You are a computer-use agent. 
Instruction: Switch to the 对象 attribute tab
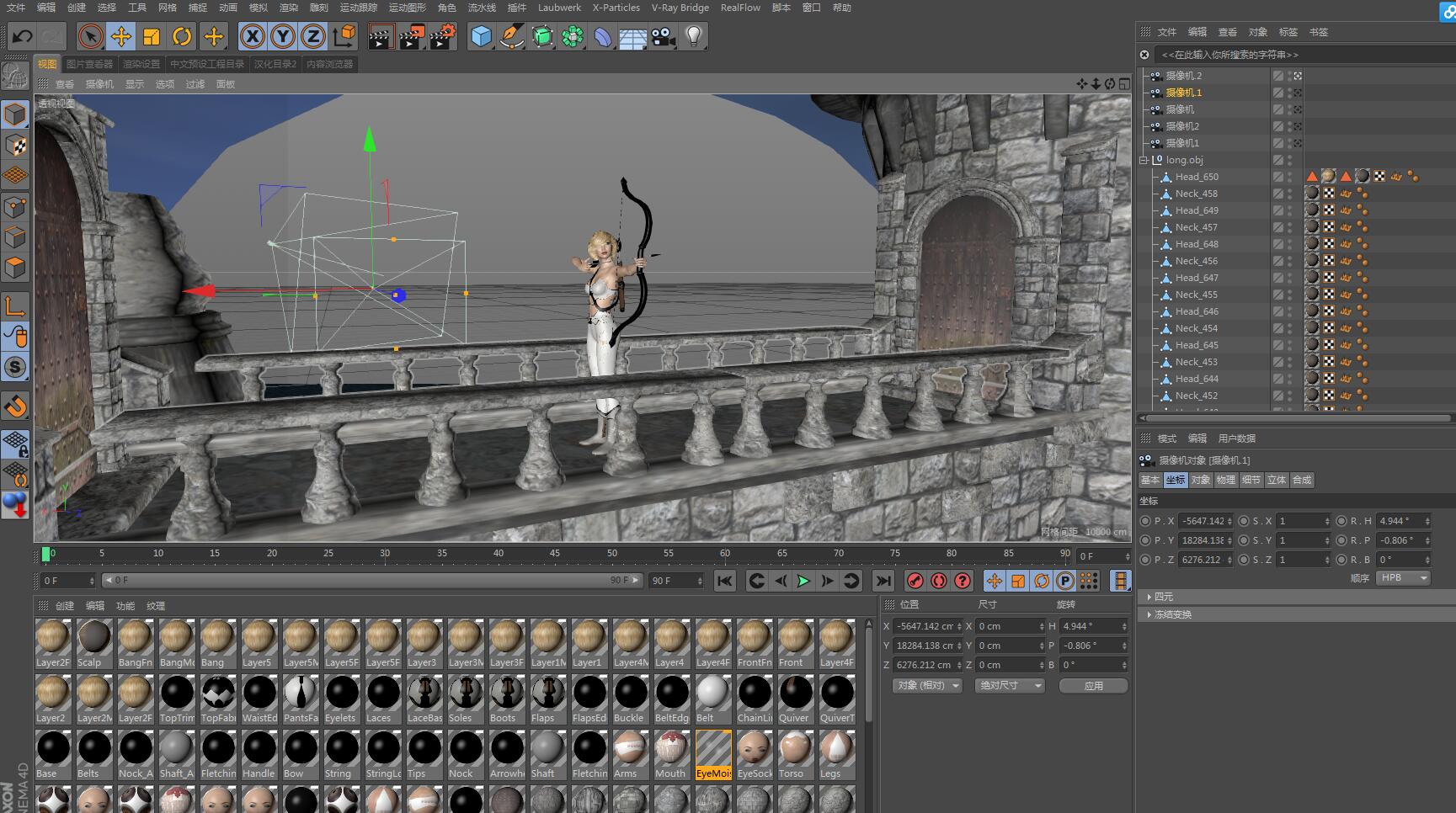[1200, 480]
